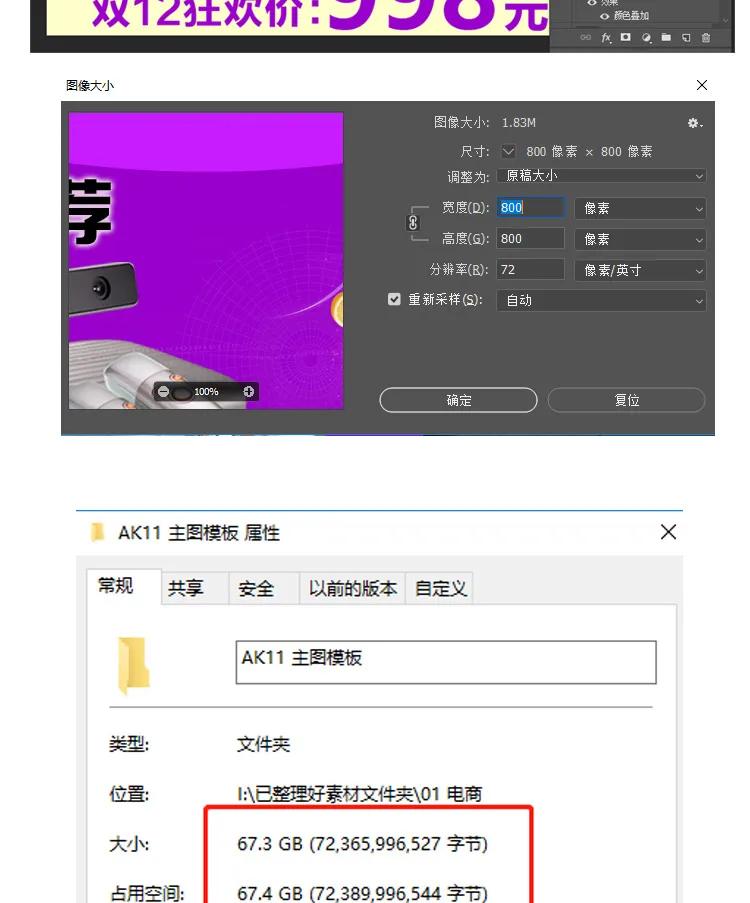750x903 pixels.
Task: Open the fx layer style menu
Action: [x=606, y=37]
